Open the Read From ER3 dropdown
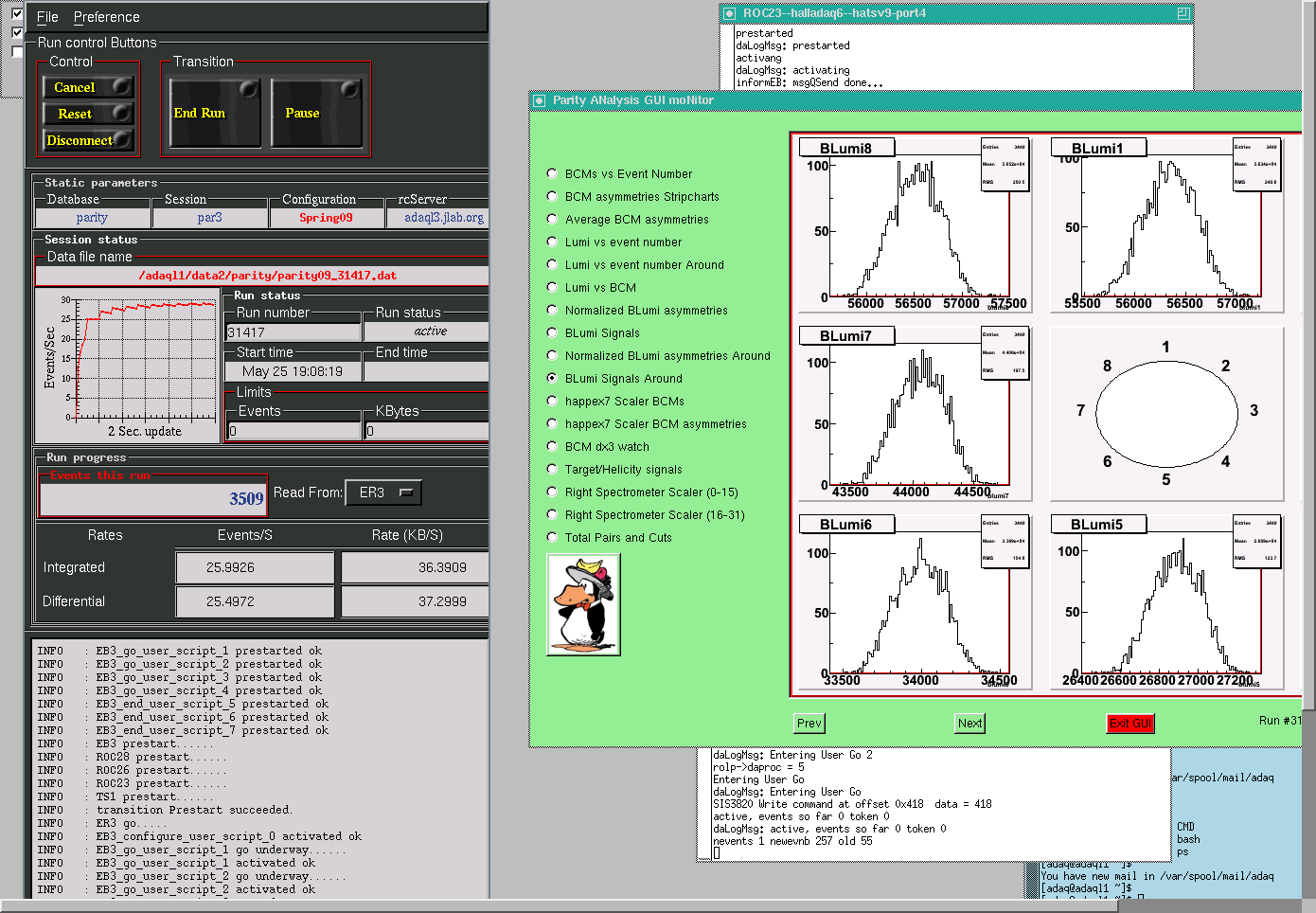 coord(383,492)
